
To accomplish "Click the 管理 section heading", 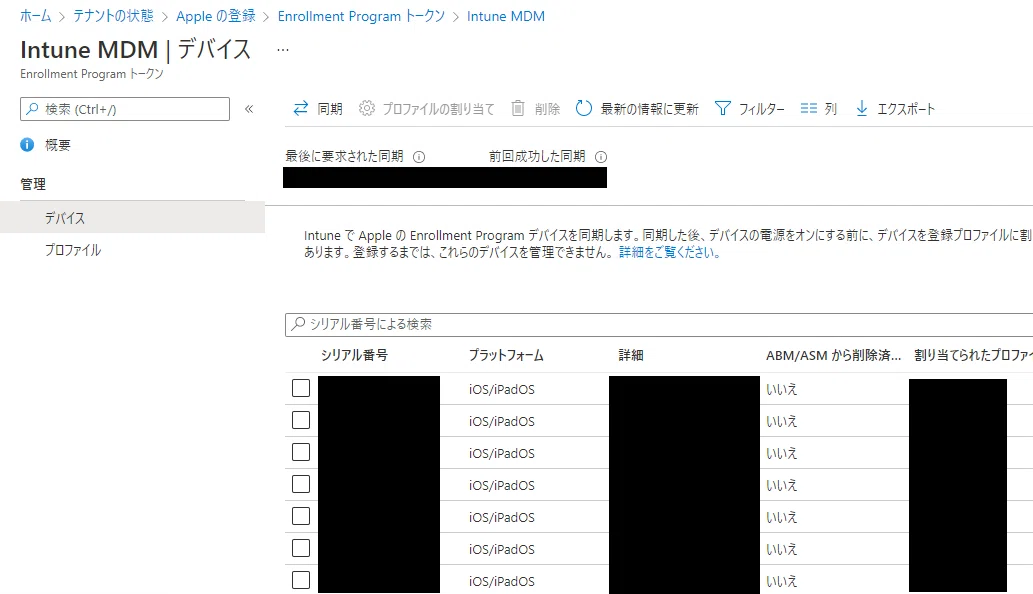I will (x=33, y=184).
